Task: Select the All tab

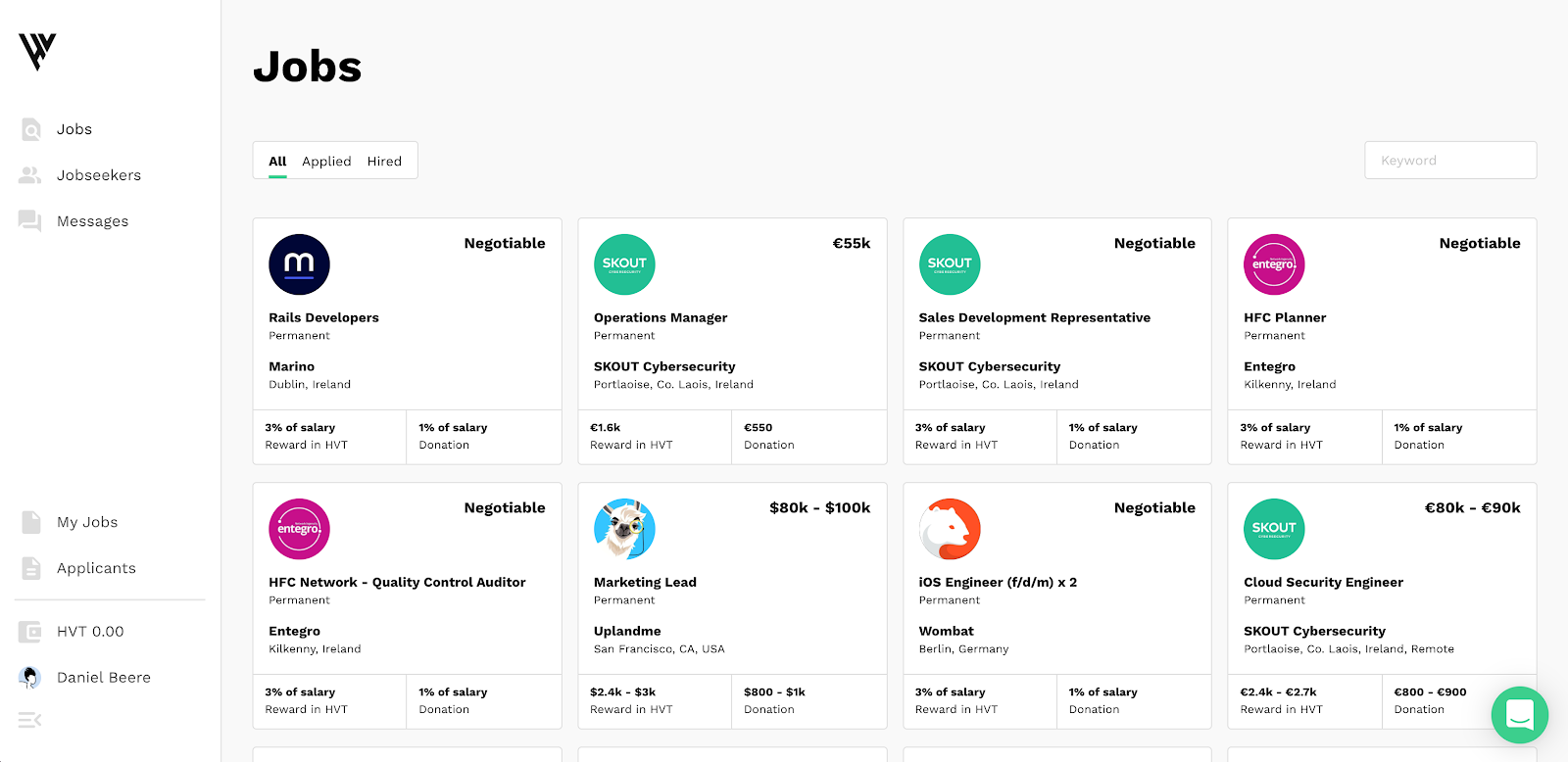Action: [277, 162]
